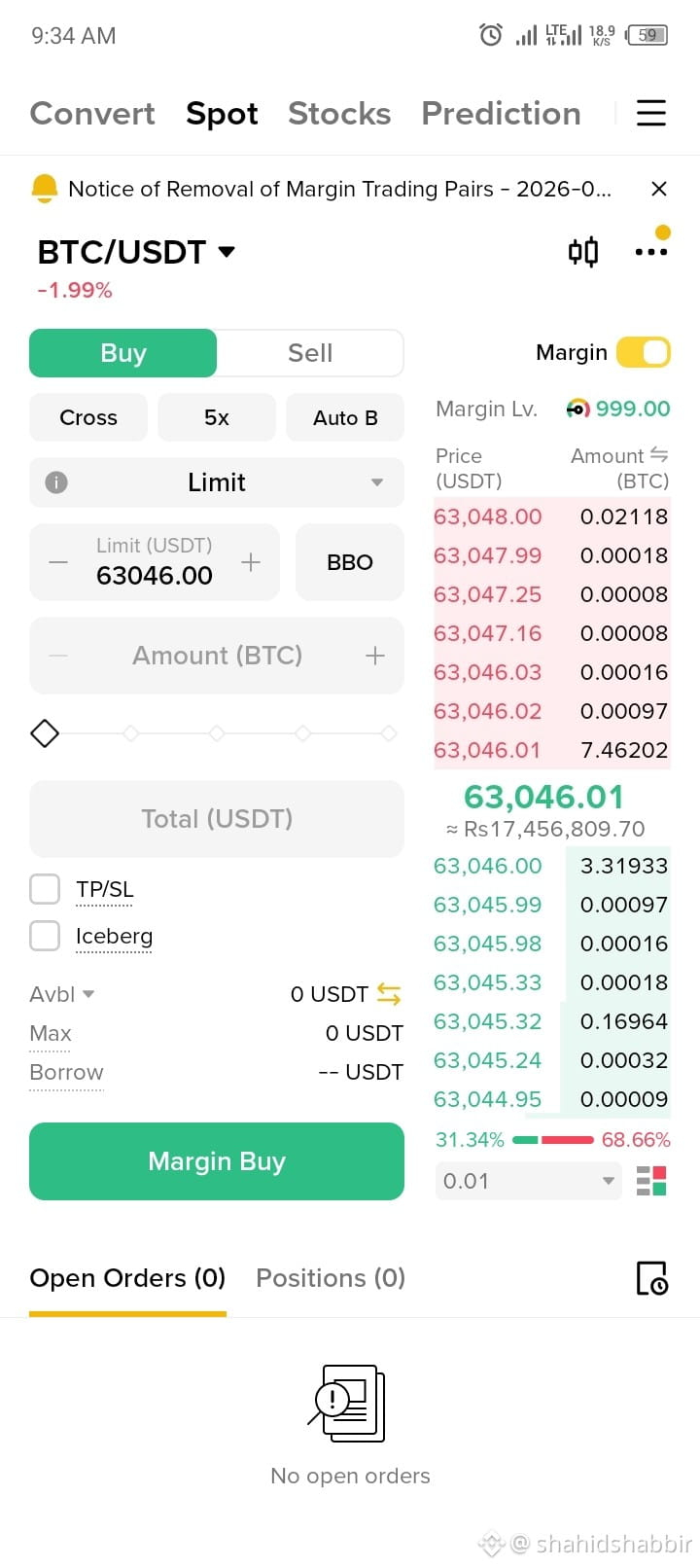Screen dimensions: 700x1568
Task: Open the 0.01 depth precision dropdown
Action: coord(528,1181)
